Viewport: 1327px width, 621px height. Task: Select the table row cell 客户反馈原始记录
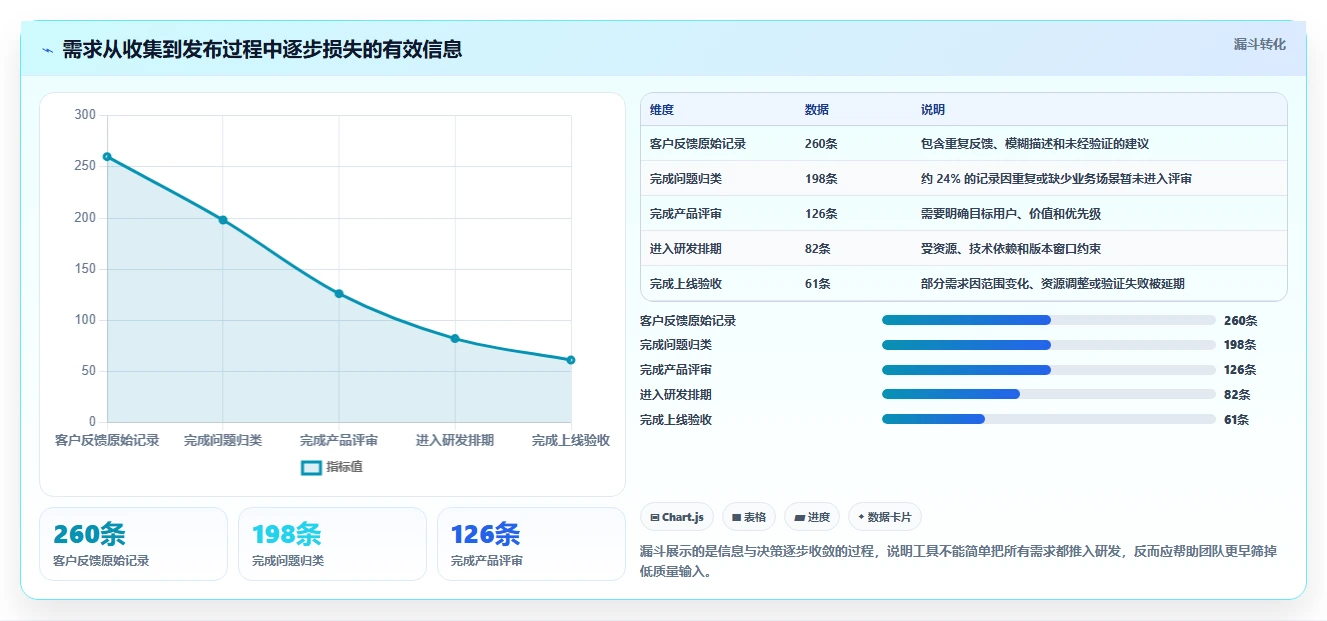tap(698, 144)
